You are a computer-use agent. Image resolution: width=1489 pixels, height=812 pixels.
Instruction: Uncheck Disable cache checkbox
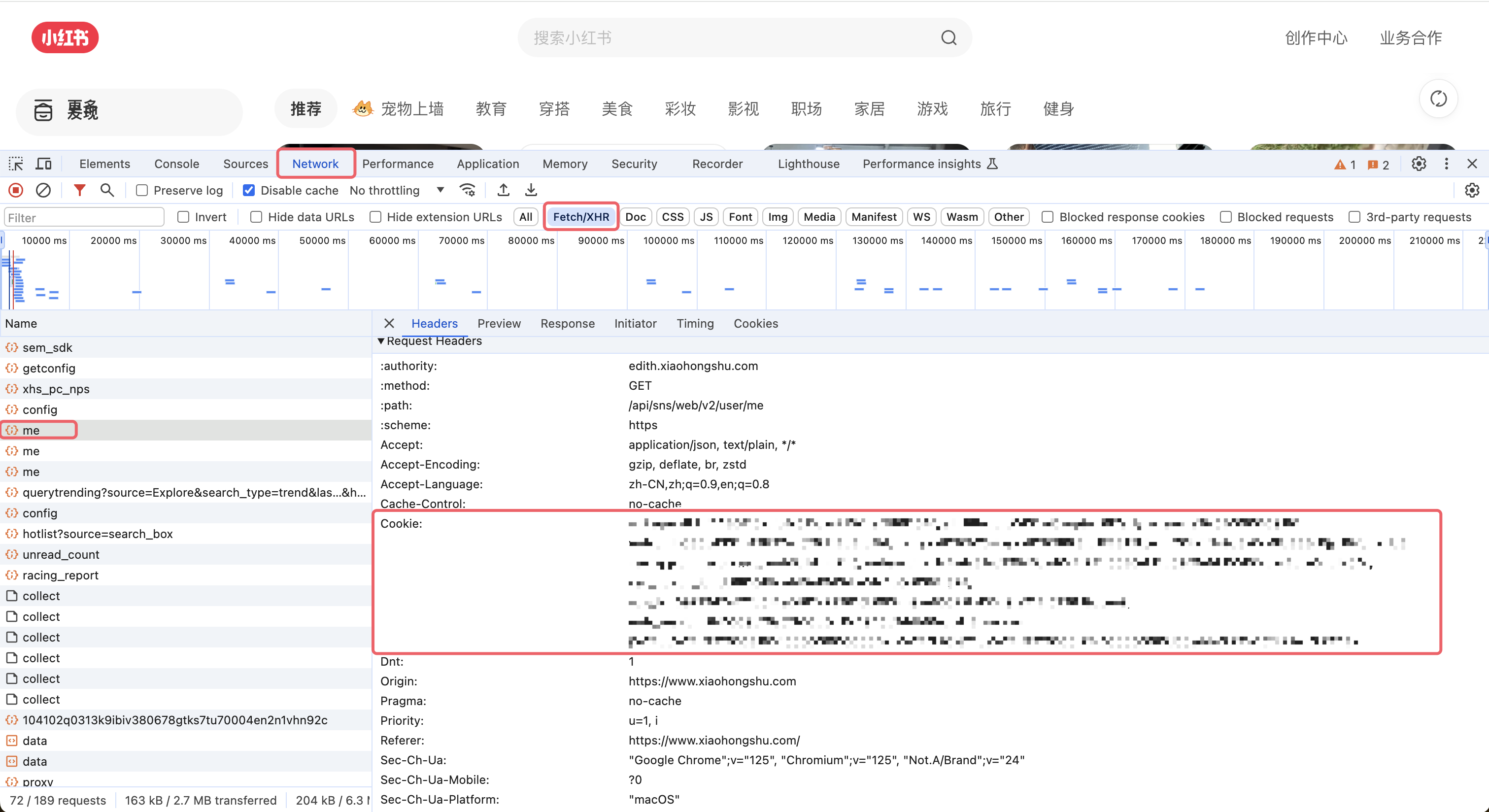coord(248,190)
